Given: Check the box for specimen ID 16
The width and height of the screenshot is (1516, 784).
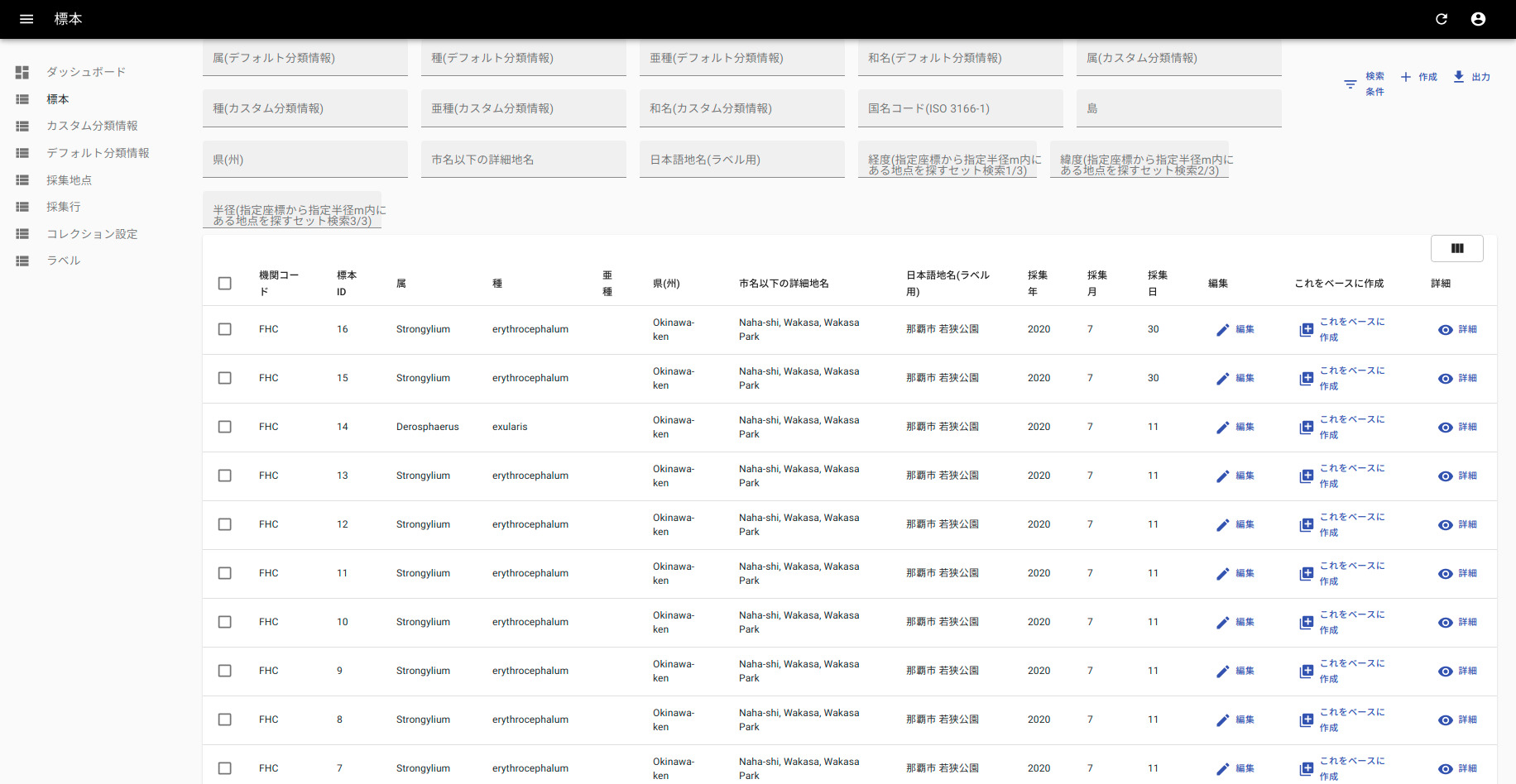Looking at the screenshot, I should point(224,329).
